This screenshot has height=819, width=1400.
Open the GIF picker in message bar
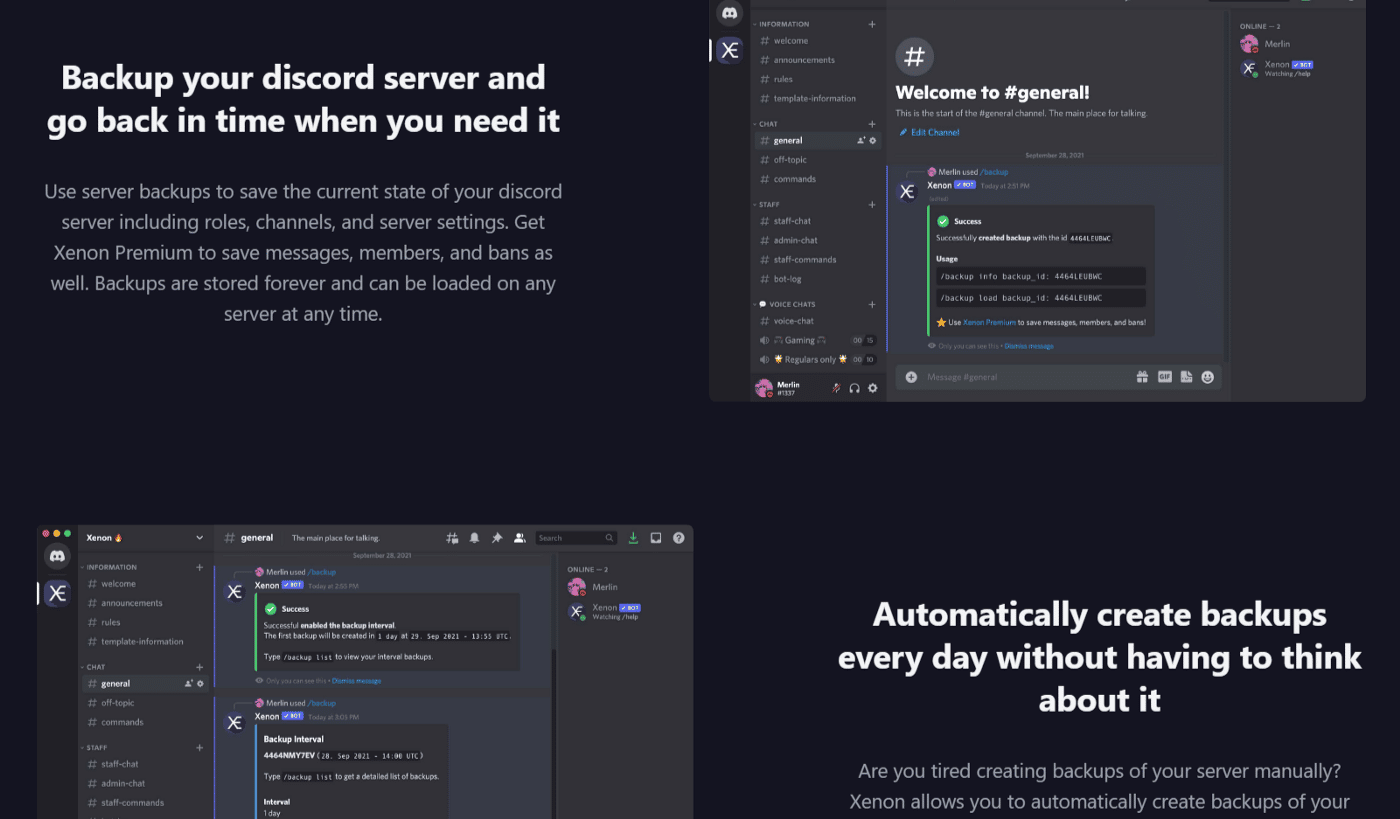pos(1164,377)
